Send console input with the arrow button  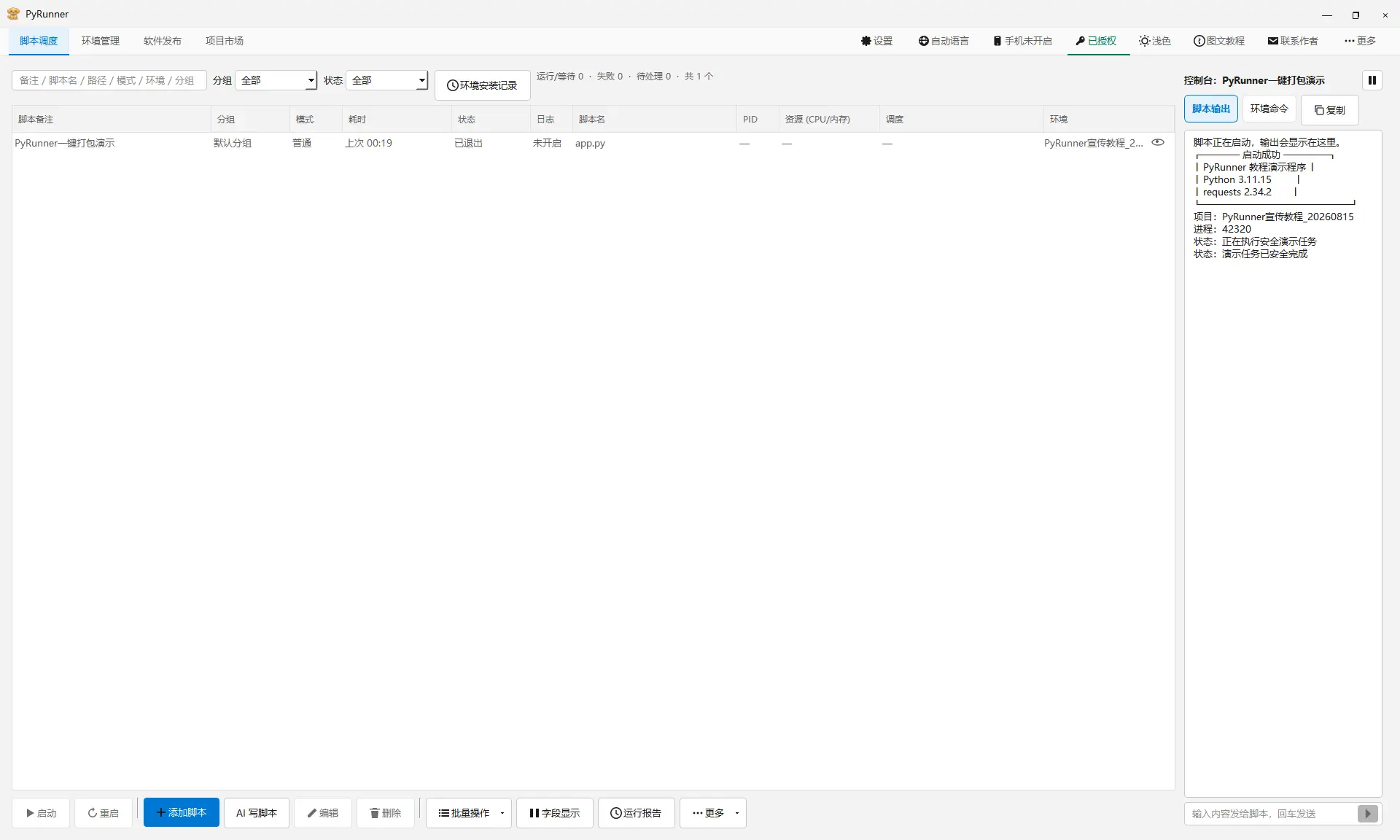coord(1368,814)
